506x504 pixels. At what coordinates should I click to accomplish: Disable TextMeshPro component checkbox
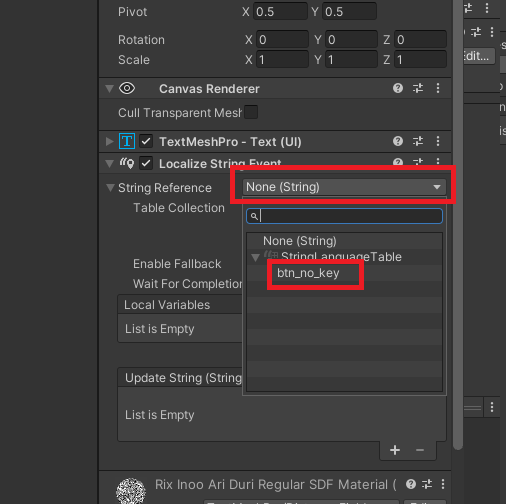click(x=146, y=141)
